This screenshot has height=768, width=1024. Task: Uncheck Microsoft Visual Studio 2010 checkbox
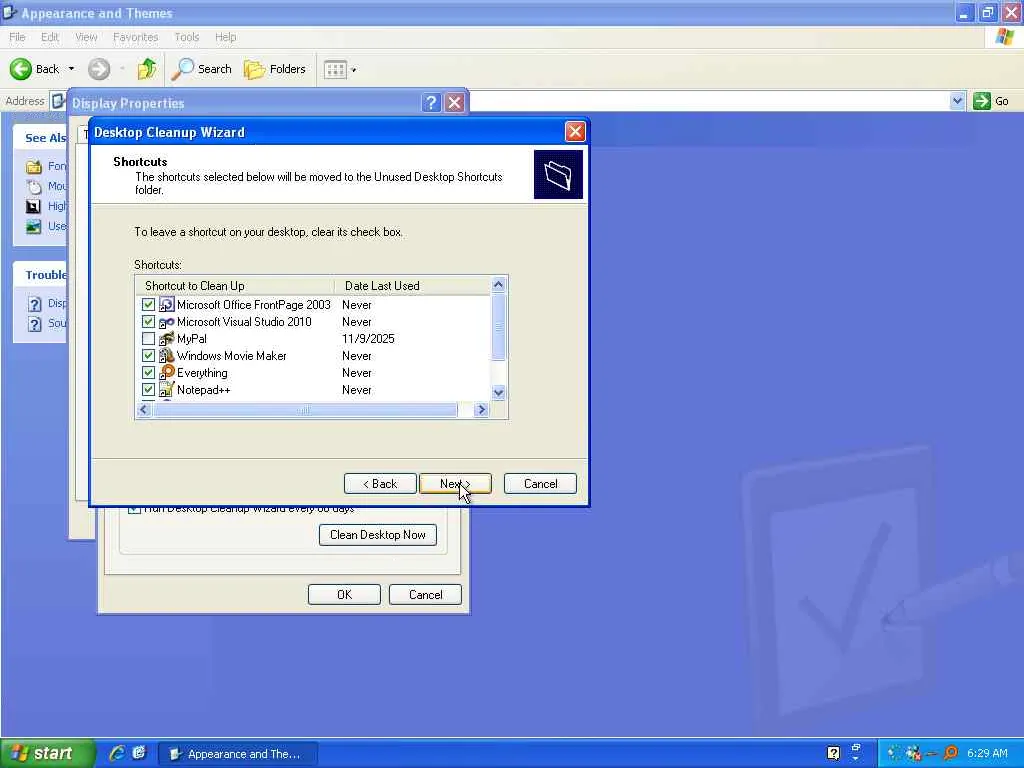(148, 321)
